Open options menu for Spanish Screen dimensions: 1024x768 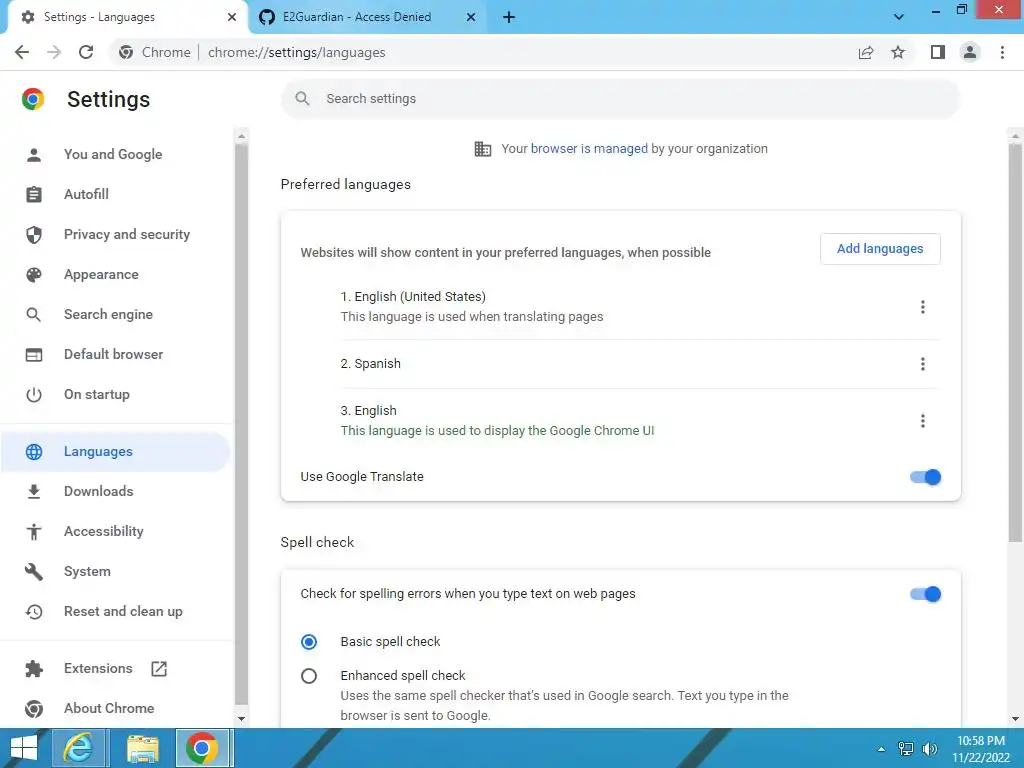coord(923,364)
